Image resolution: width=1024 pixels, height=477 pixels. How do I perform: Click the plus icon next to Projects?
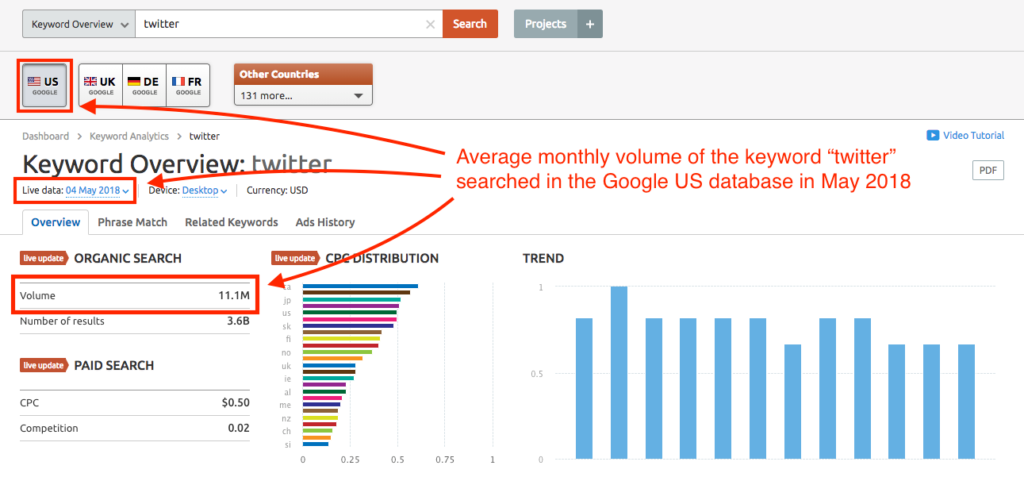(x=589, y=24)
